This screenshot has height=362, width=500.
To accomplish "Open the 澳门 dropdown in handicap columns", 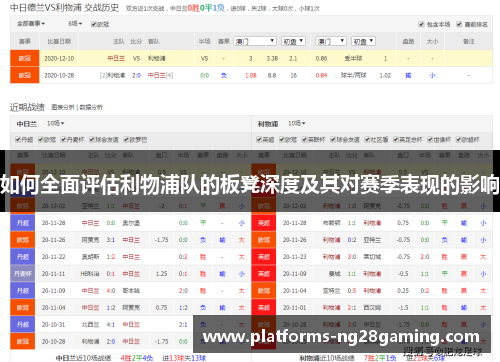I will (331, 41).
